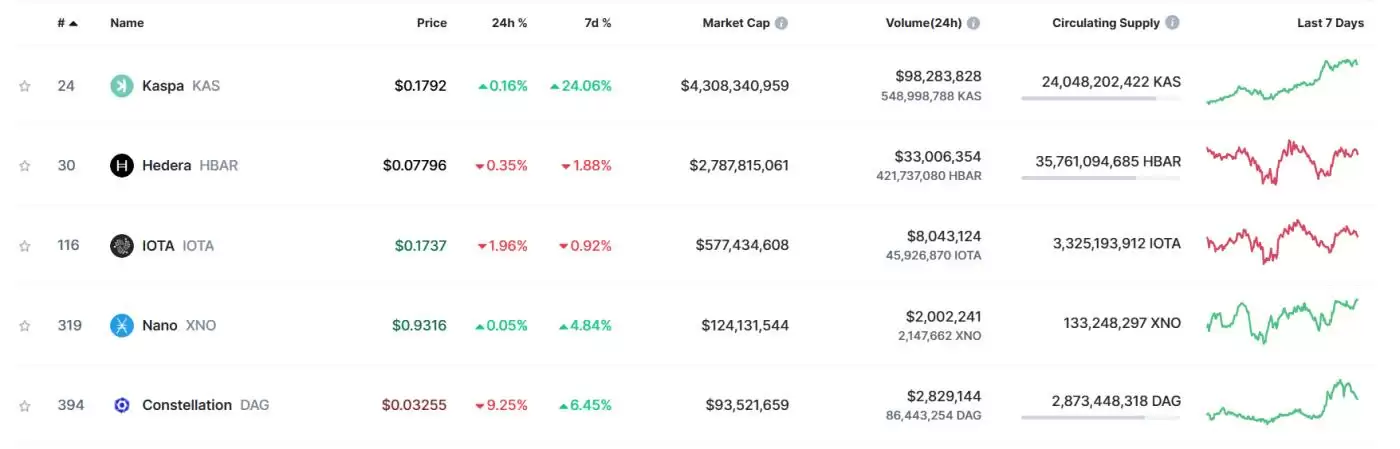Sort the table by 7d % header
Image resolution: width=1400 pixels, height=449 pixels.
pyautogui.click(x=598, y=23)
